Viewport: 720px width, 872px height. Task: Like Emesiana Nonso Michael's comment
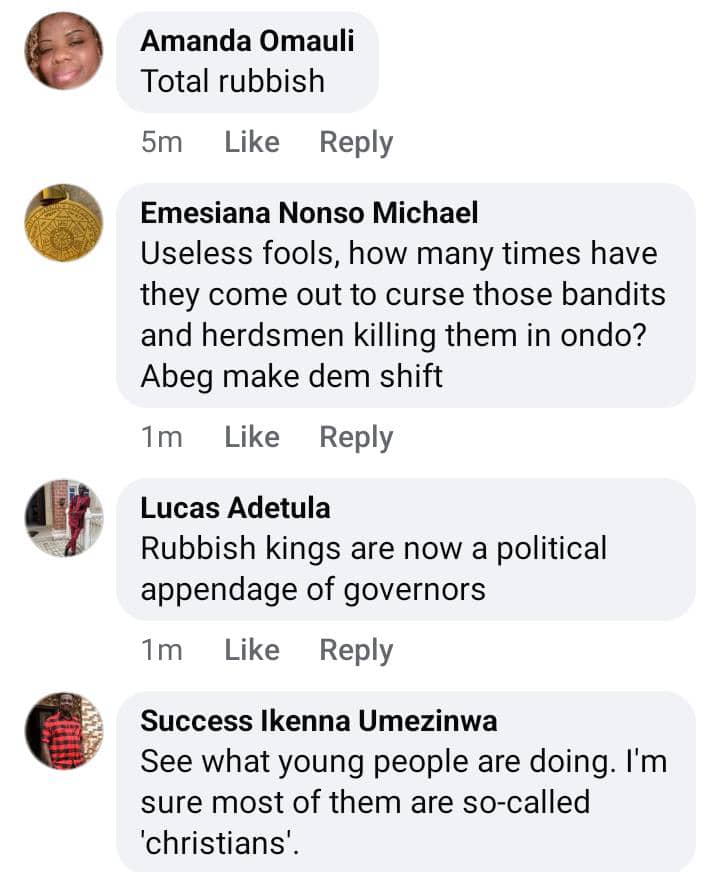(252, 437)
